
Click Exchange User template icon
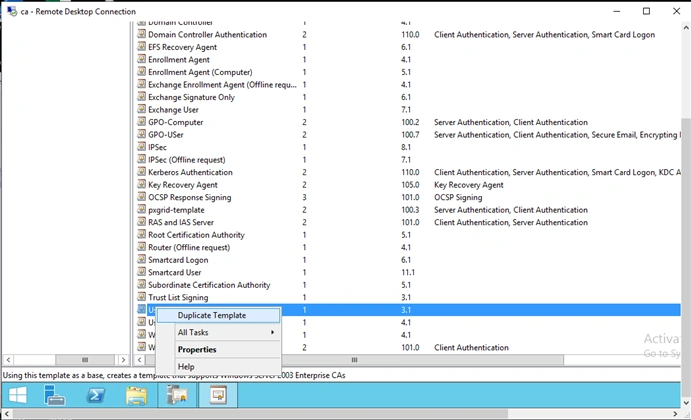(x=141, y=109)
